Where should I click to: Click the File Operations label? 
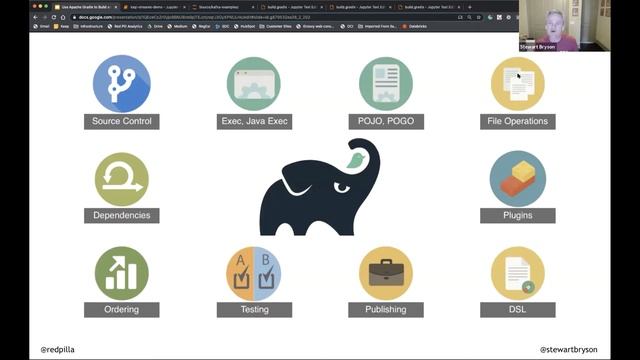coord(518,122)
